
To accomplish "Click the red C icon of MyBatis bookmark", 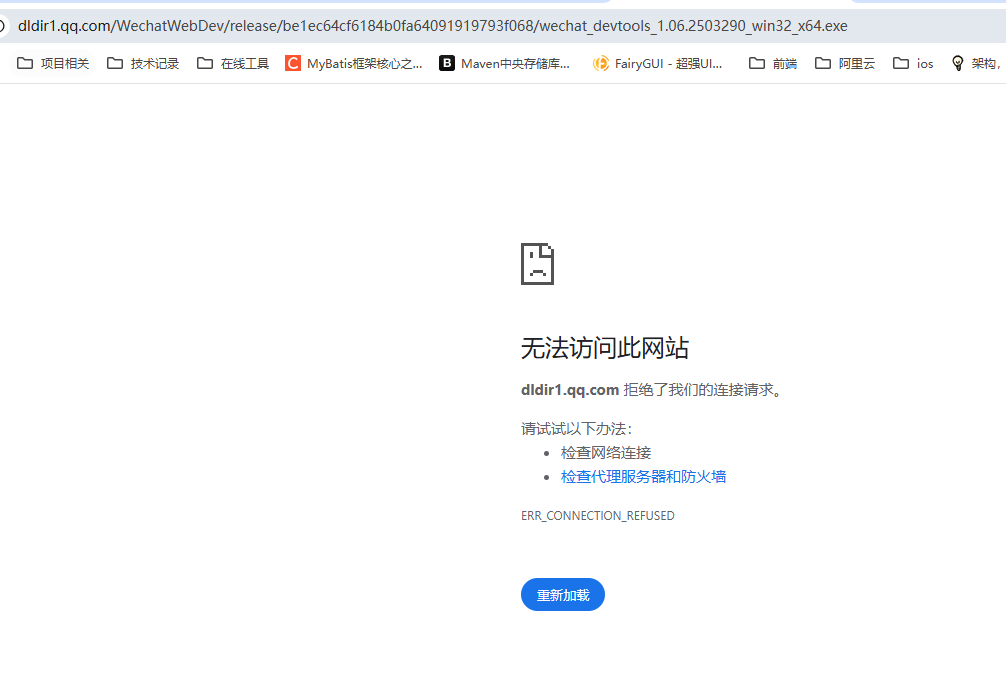I will (293, 63).
